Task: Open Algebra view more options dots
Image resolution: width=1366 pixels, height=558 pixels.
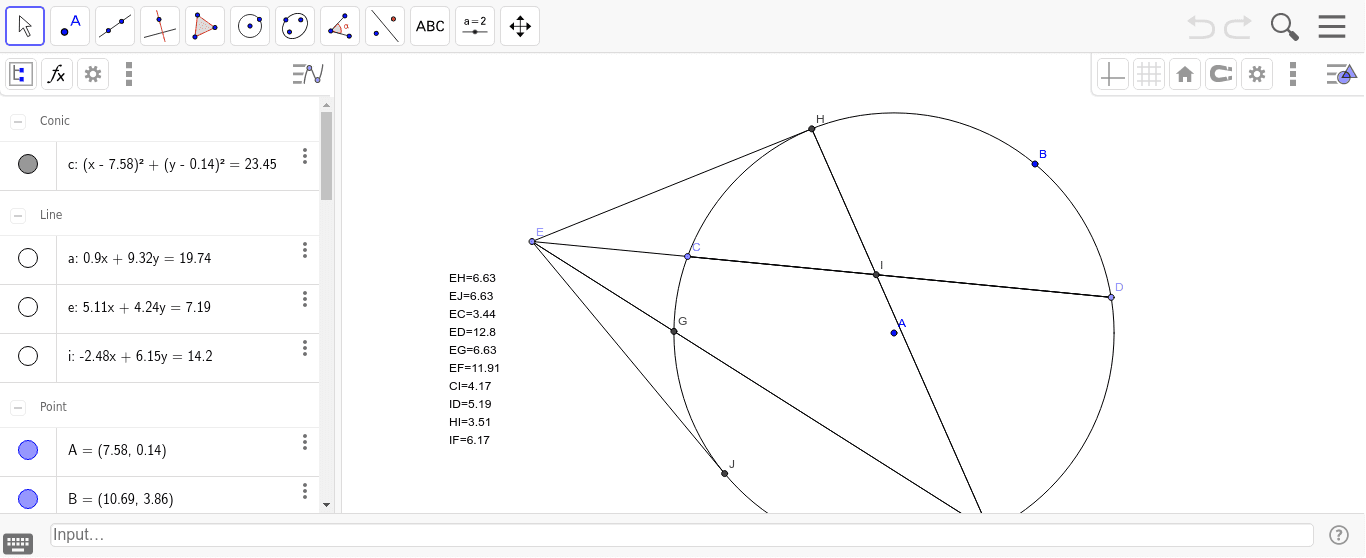Action: point(129,74)
